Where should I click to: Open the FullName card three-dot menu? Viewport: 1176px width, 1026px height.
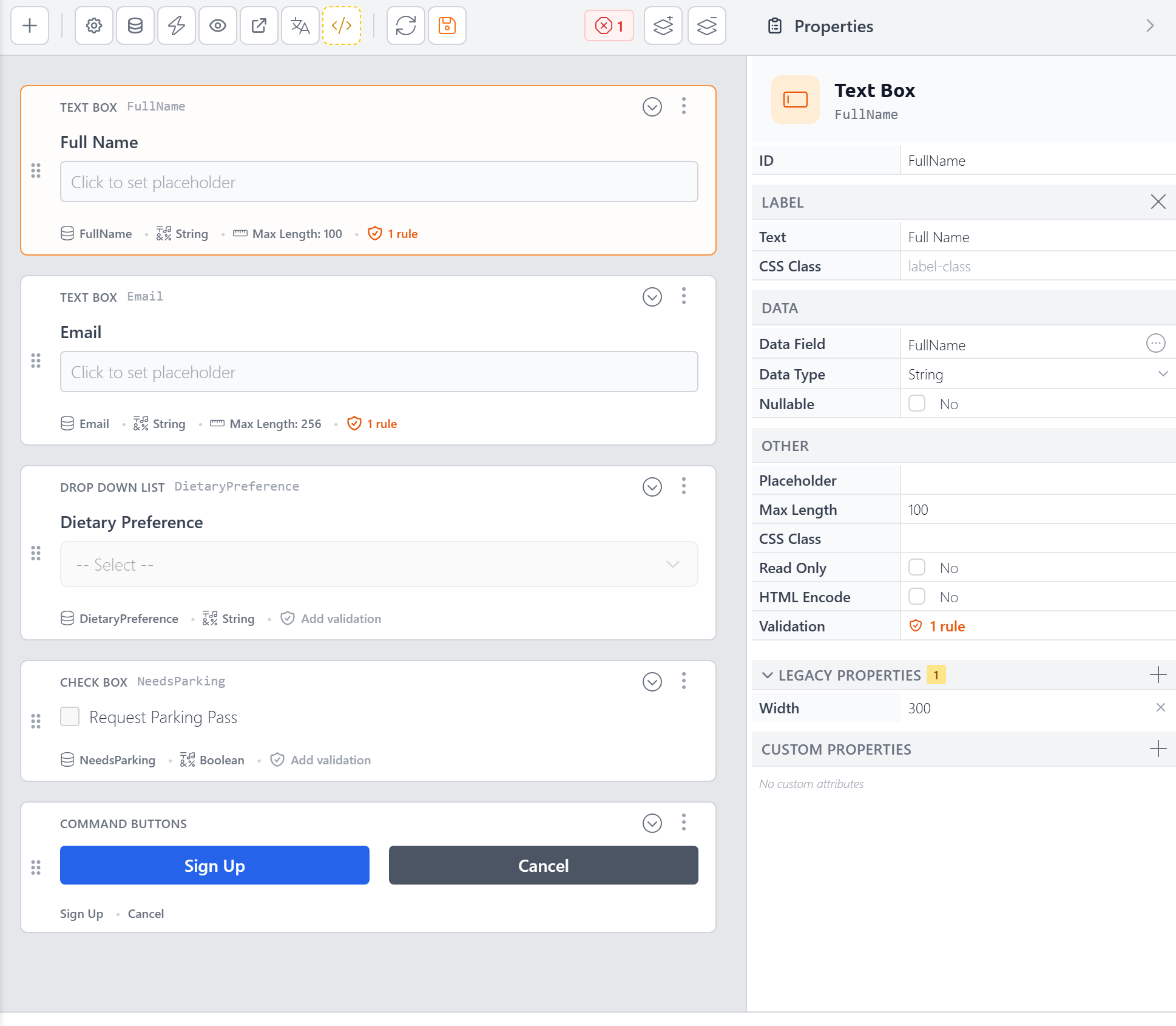point(684,106)
